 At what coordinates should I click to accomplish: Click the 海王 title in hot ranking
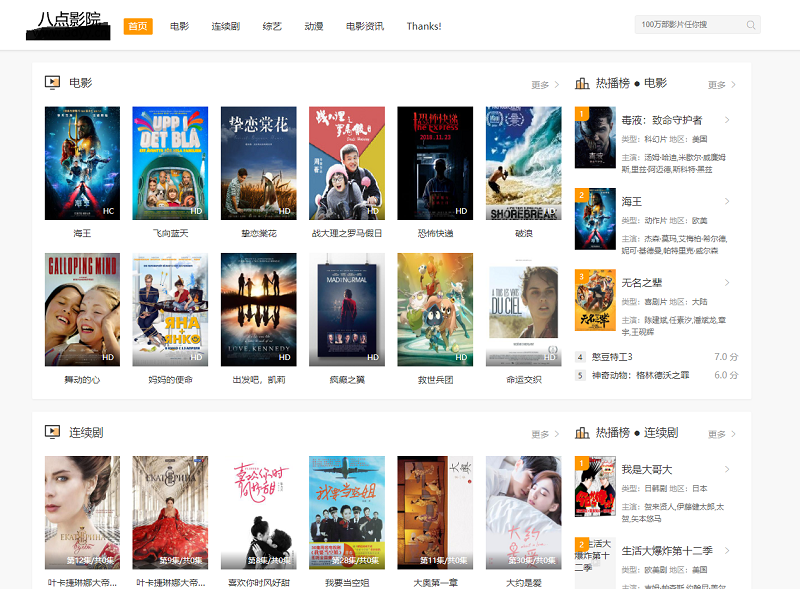tap(632, 202)
